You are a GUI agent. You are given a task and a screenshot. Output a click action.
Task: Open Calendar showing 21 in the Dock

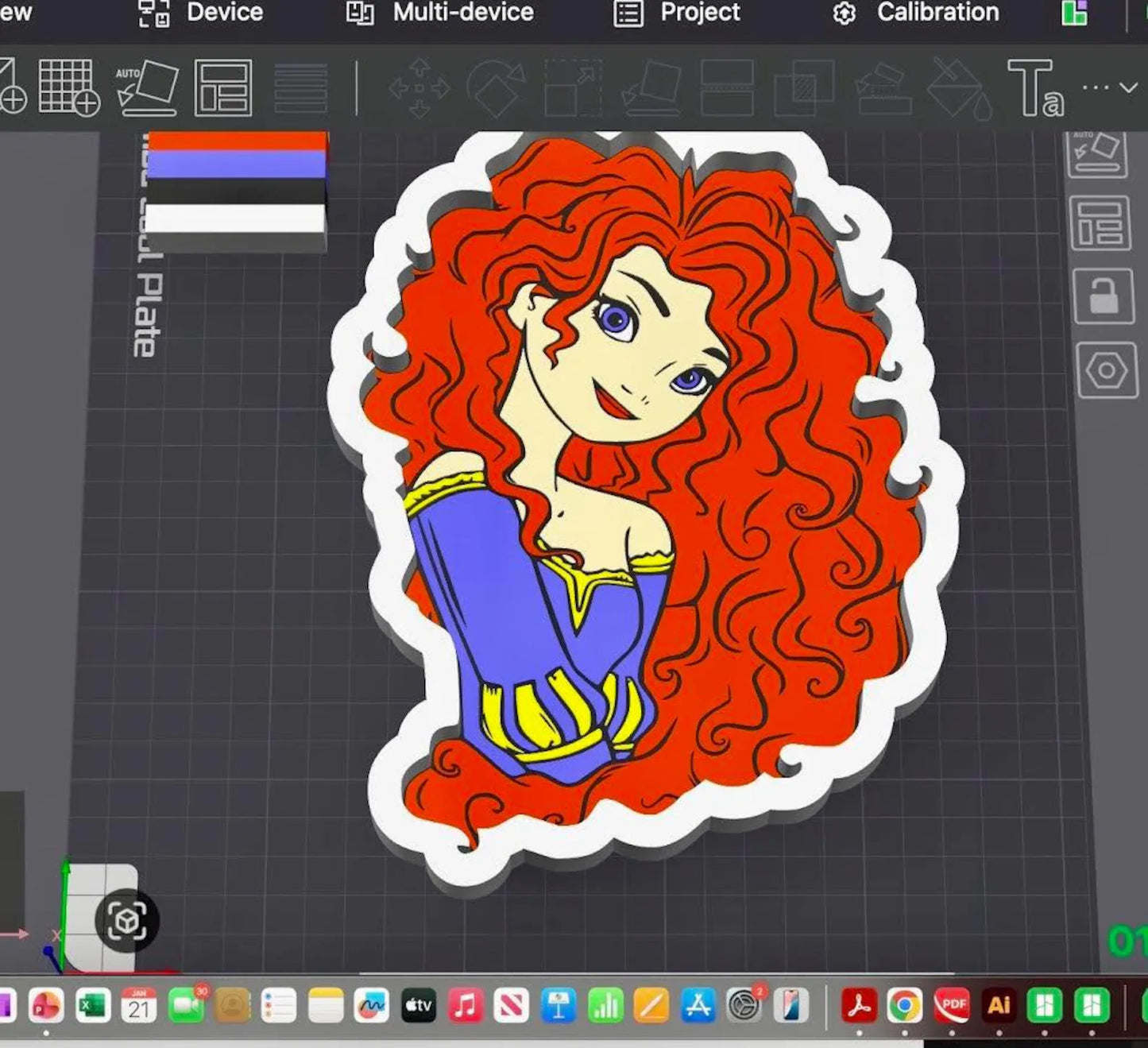[139, 1007]
